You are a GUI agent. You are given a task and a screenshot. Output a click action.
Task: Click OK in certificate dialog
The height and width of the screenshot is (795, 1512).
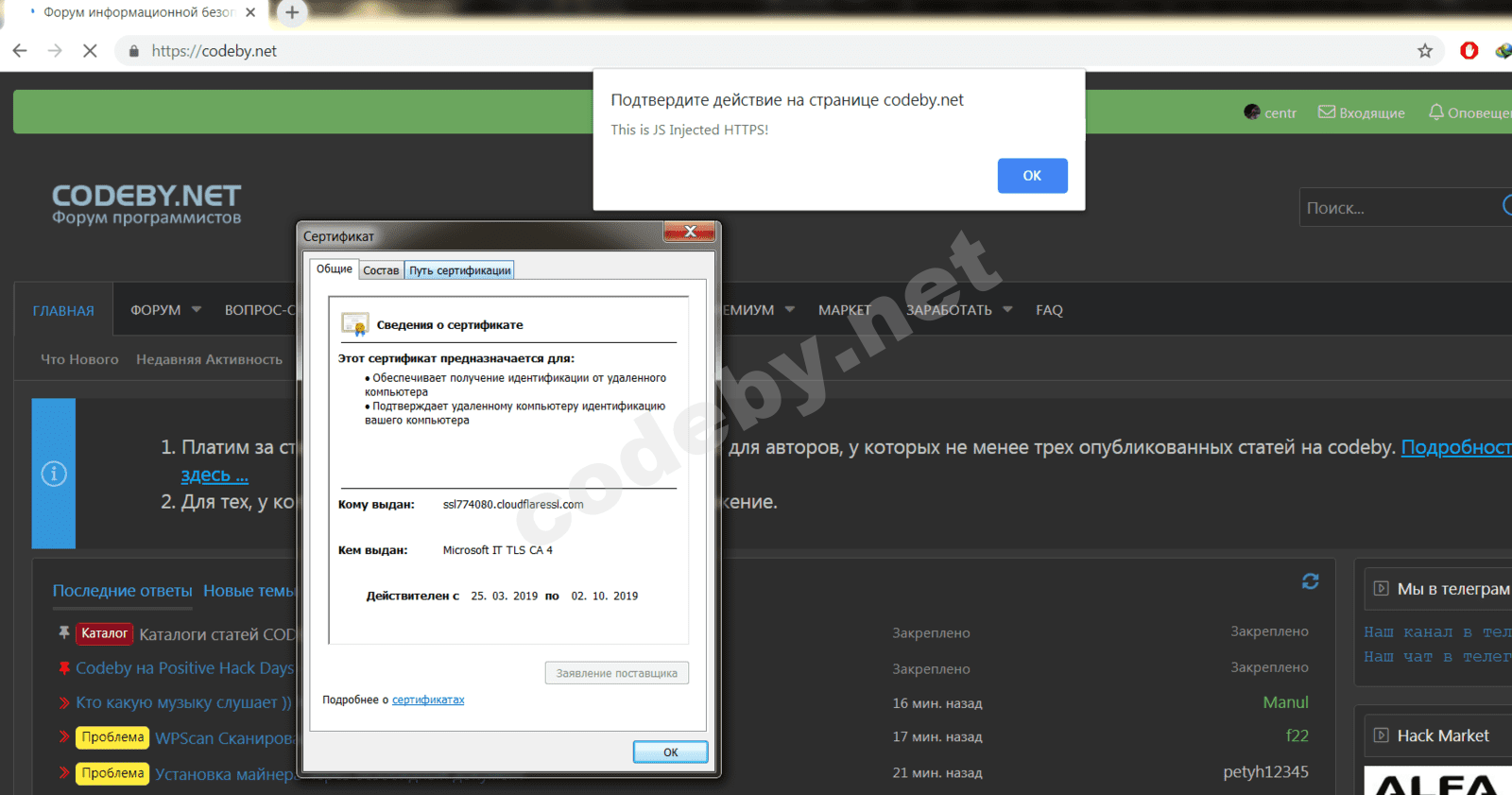(670, 752)
